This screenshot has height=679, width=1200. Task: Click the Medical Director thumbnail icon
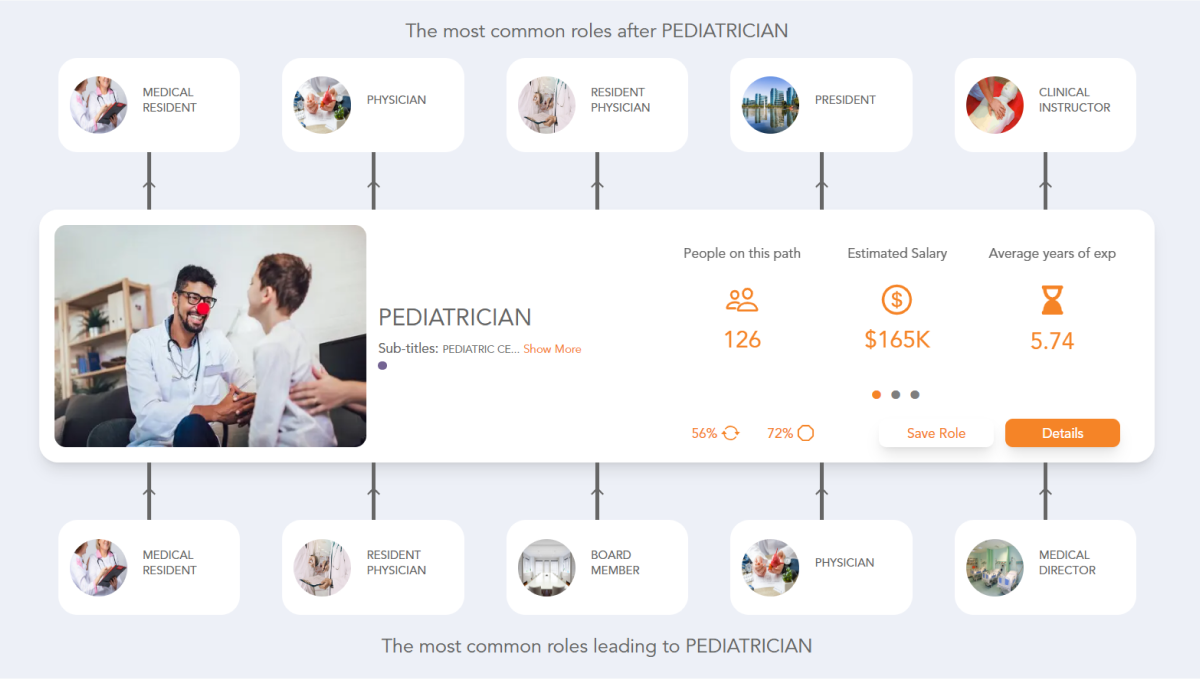(x=994, y=567)
